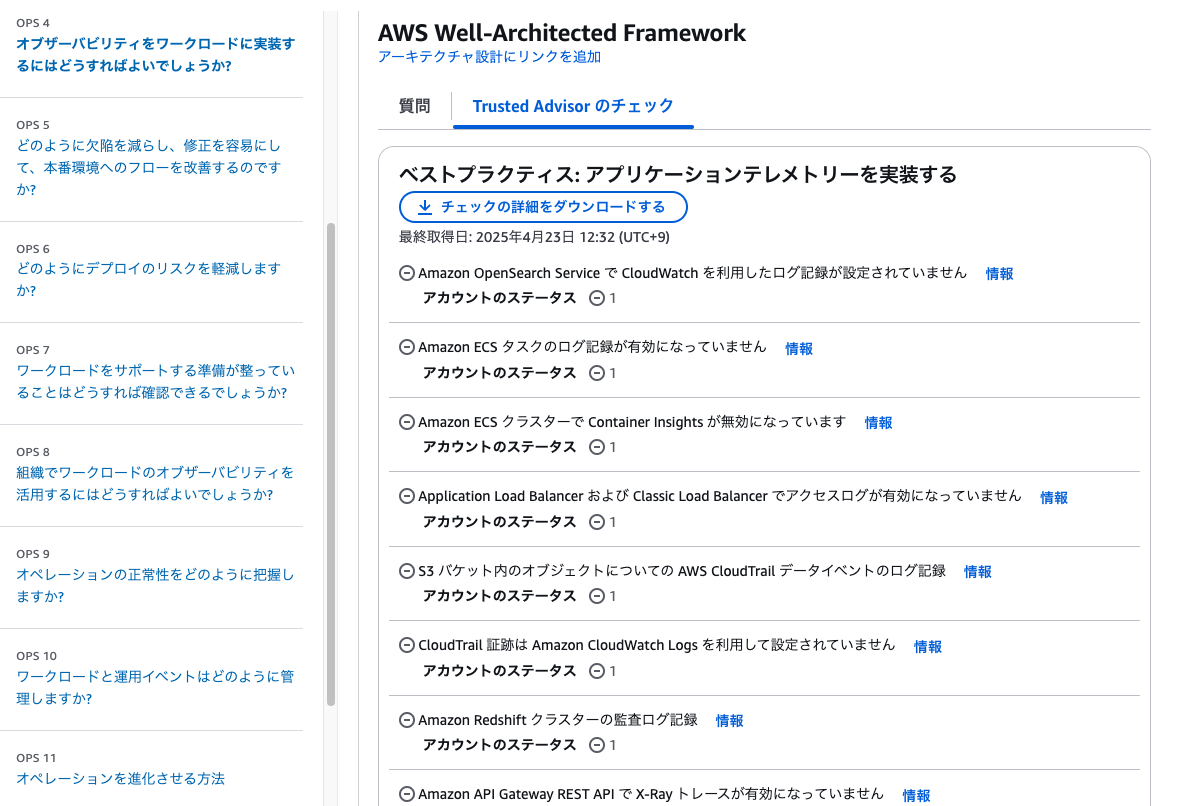Open OPS 10 ワークロードと運用イベント question in sidebar
This screenshot has height=806, width=1193.
tap(154, 687)
